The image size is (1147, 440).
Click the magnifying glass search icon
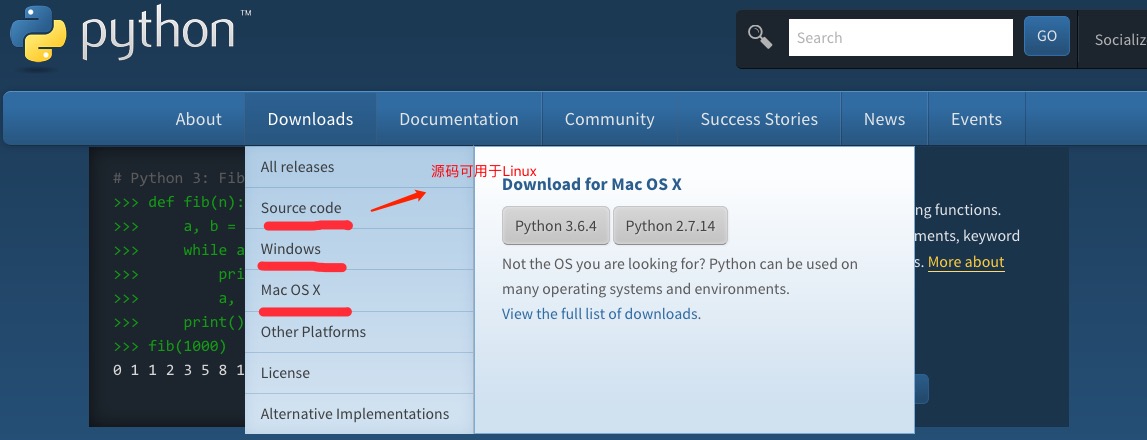[760, 37]
